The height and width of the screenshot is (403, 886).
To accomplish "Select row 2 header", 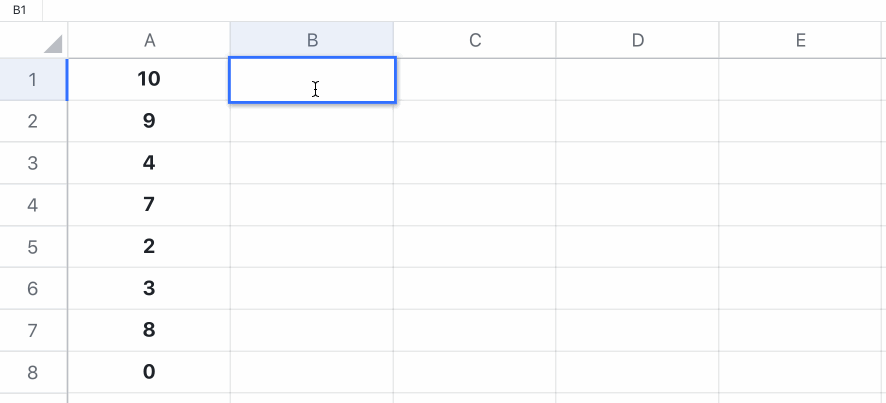I will (33, 121).
